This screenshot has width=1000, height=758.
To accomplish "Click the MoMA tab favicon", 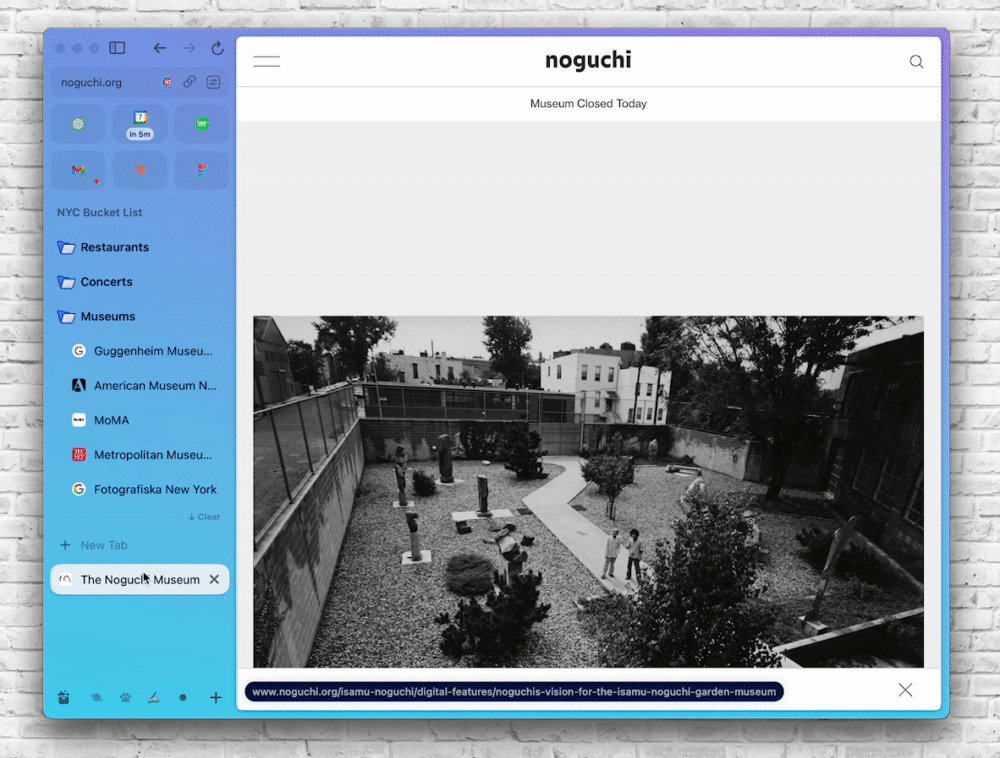I will 78,420.
